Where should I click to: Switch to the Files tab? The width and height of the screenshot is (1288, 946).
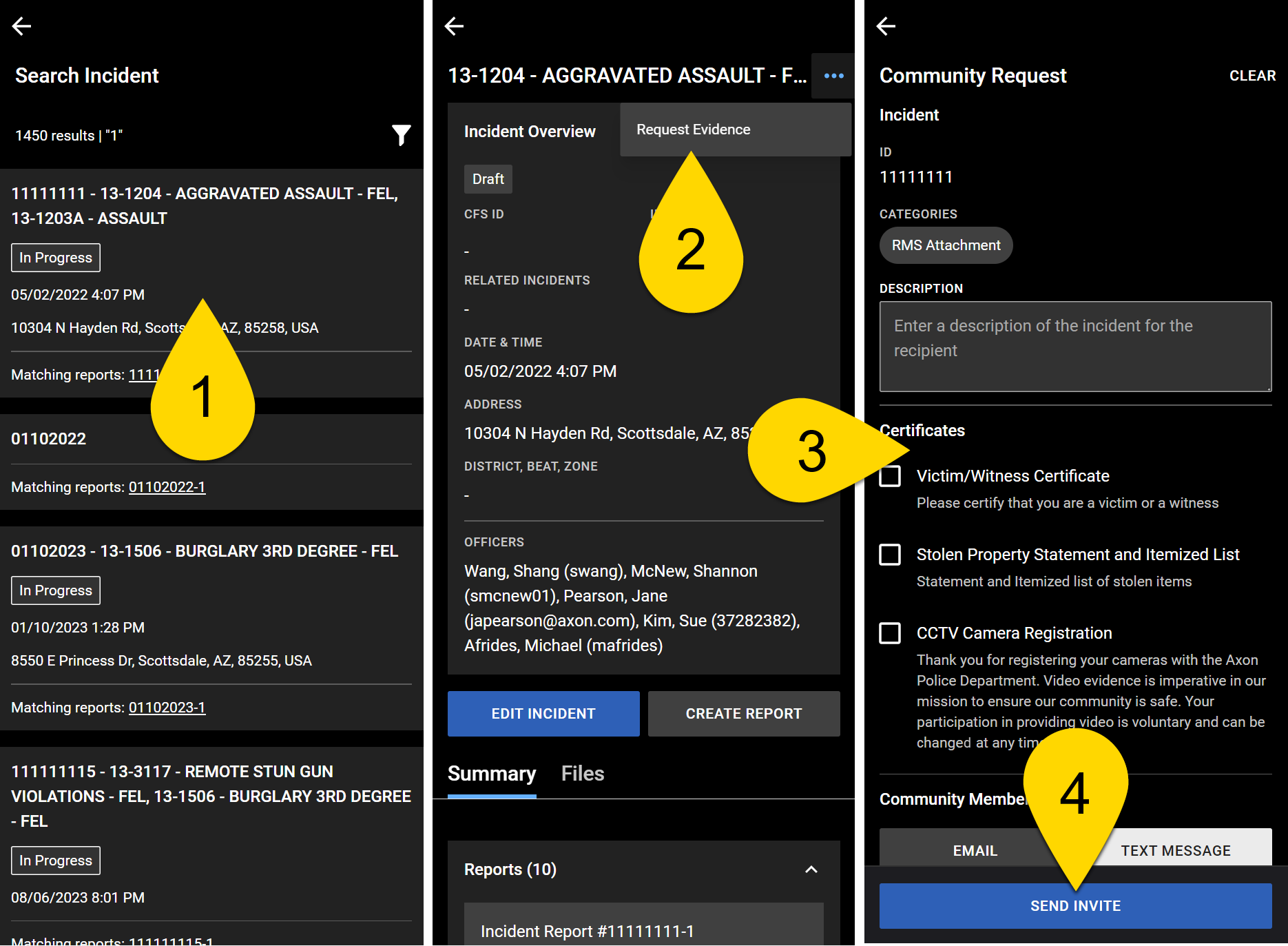[582, 774]
